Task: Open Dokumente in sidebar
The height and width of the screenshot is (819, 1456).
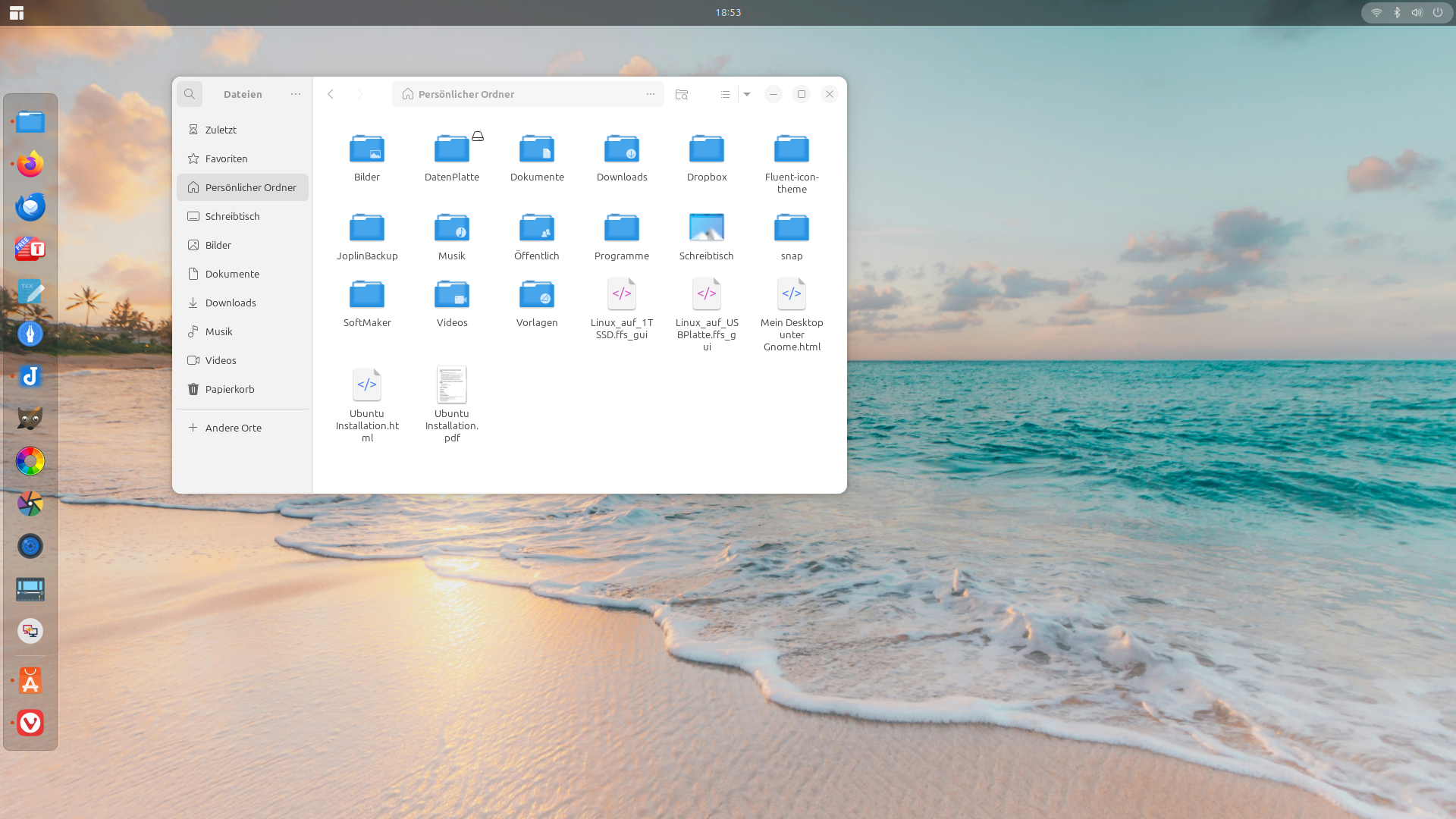Action: tap(243, 274)
